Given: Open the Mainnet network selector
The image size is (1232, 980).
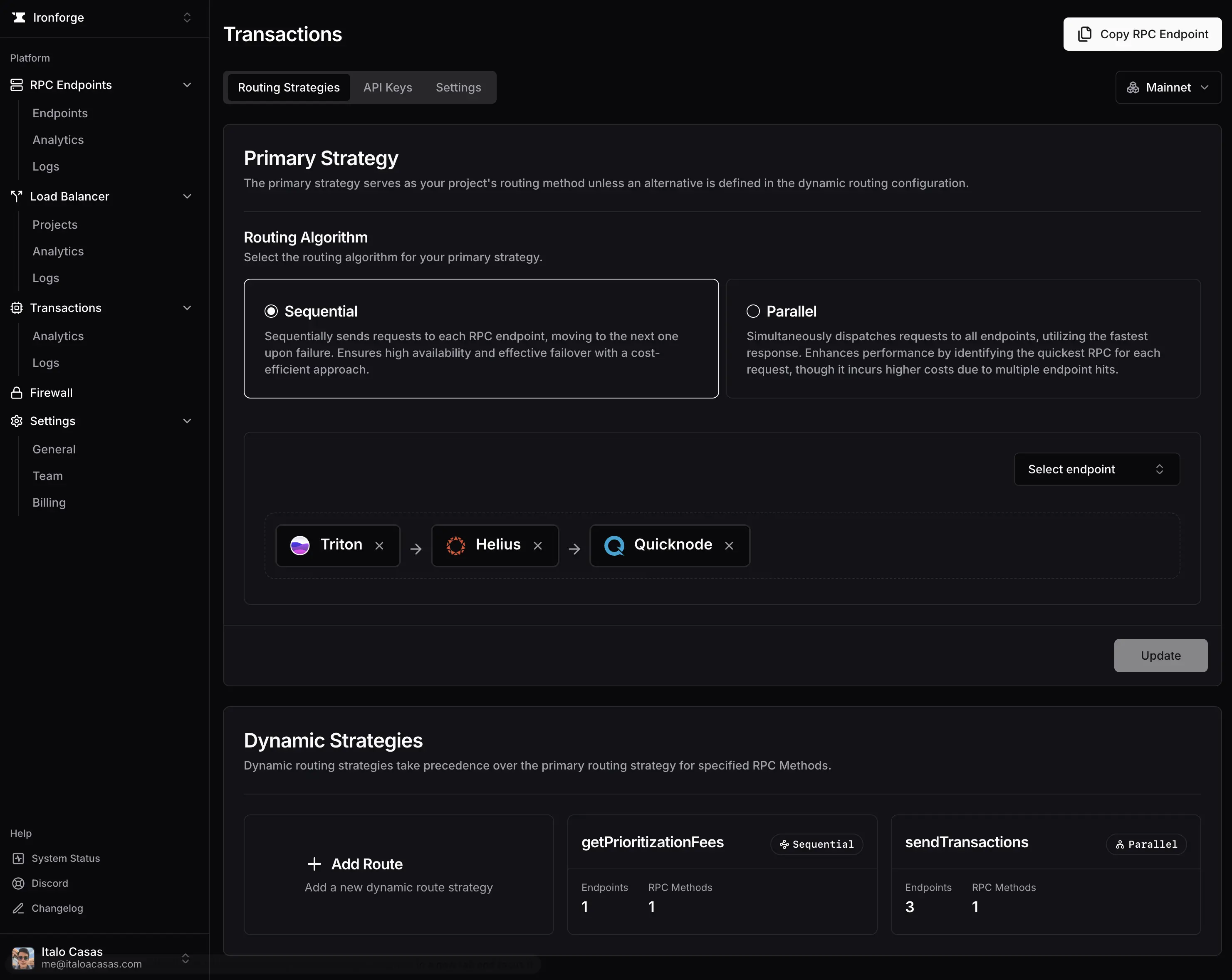Looking at the screenshot, I should point(1168,87).
